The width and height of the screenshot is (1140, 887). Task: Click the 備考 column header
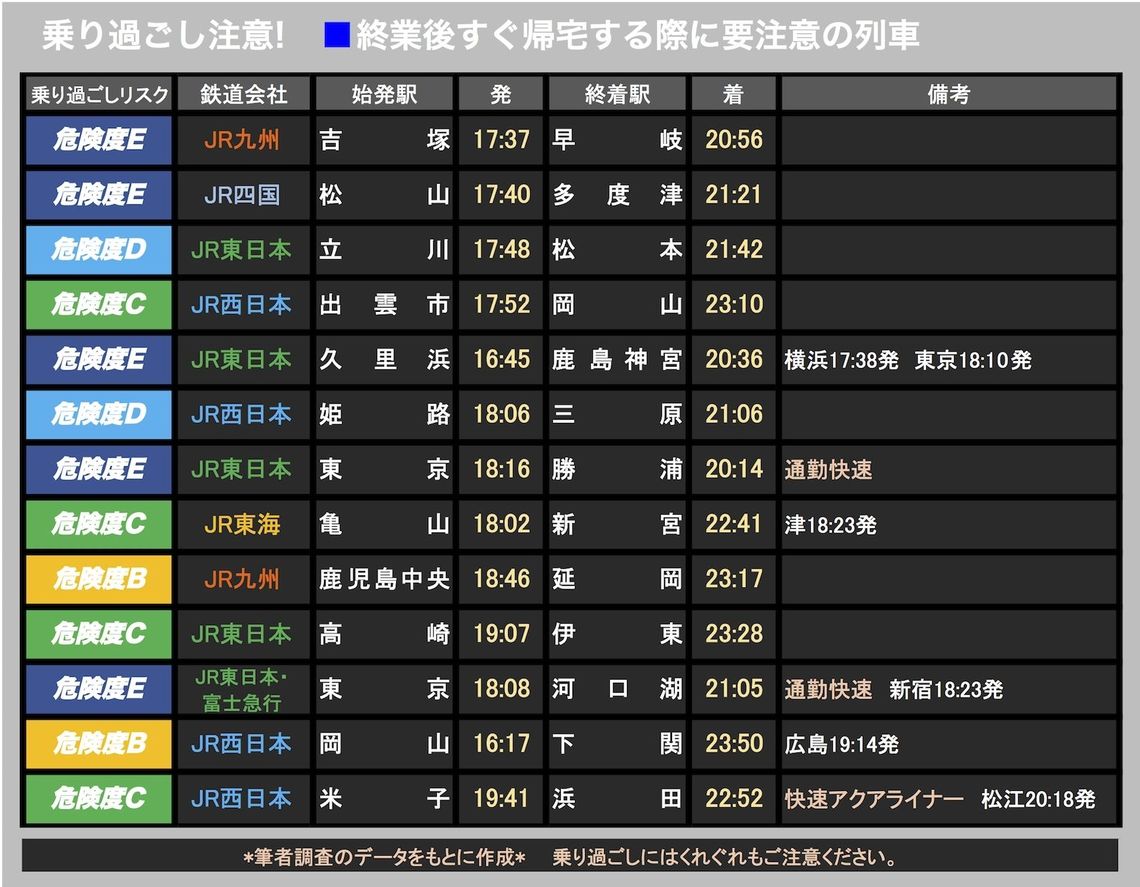pyautogui.click(x=949, y=94)
